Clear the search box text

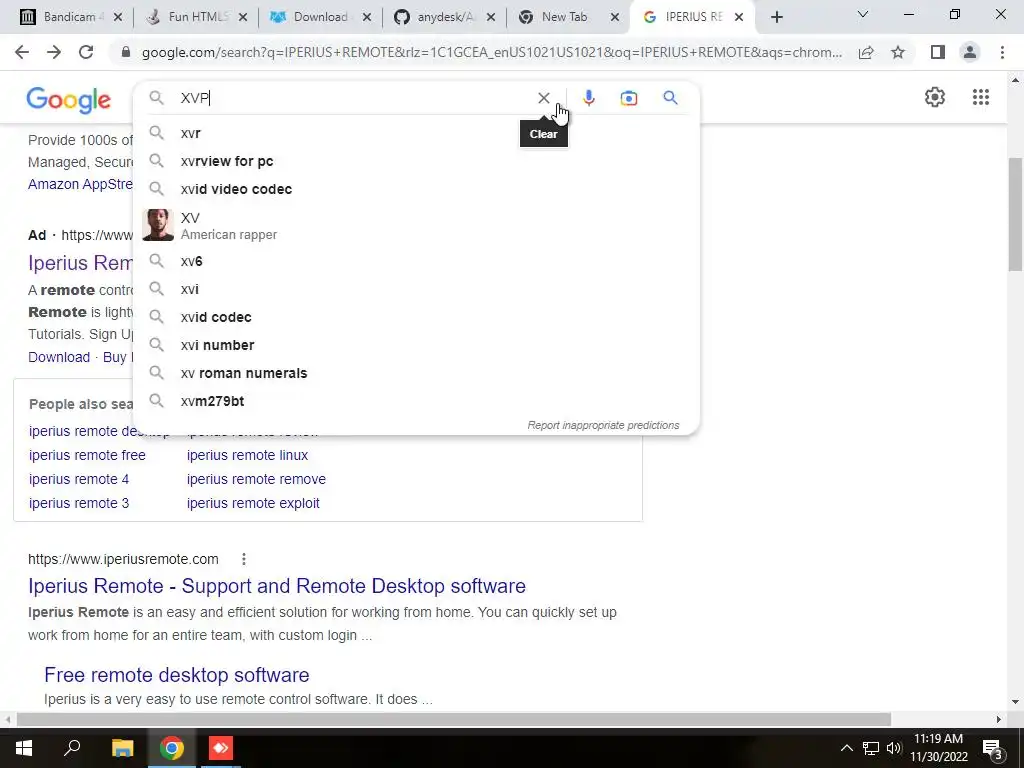pyautogui.click(x=543, y=98)
